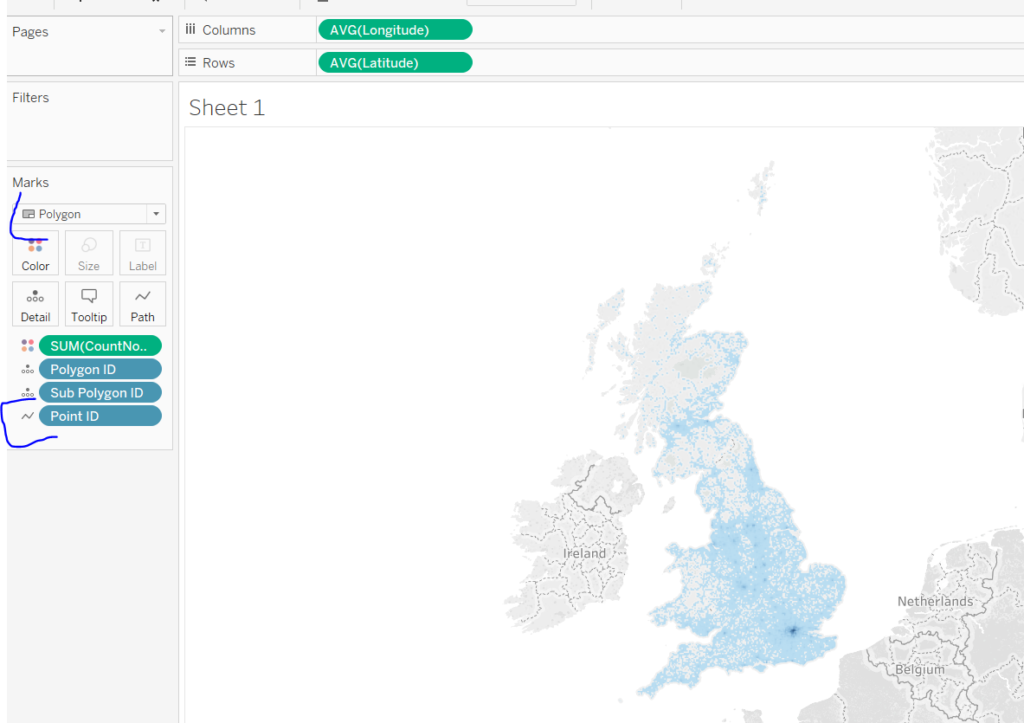Select the AVG(Longitude) pill on Columns

(394, 30)
